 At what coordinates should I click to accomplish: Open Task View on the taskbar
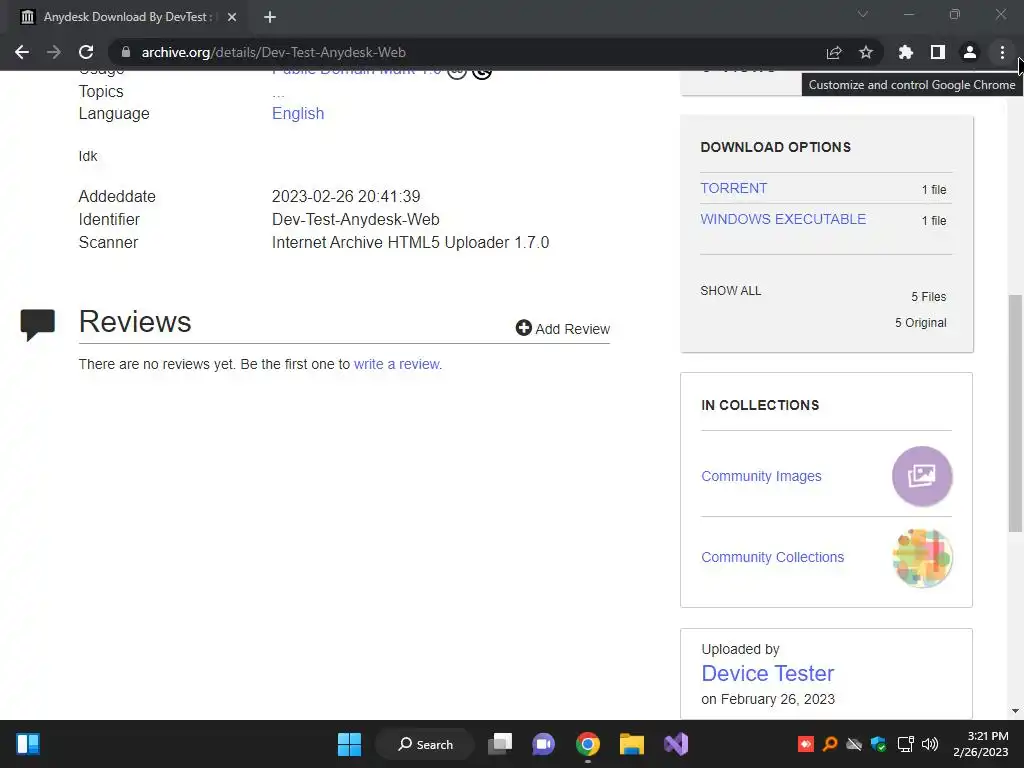click(x=500, y=744)
